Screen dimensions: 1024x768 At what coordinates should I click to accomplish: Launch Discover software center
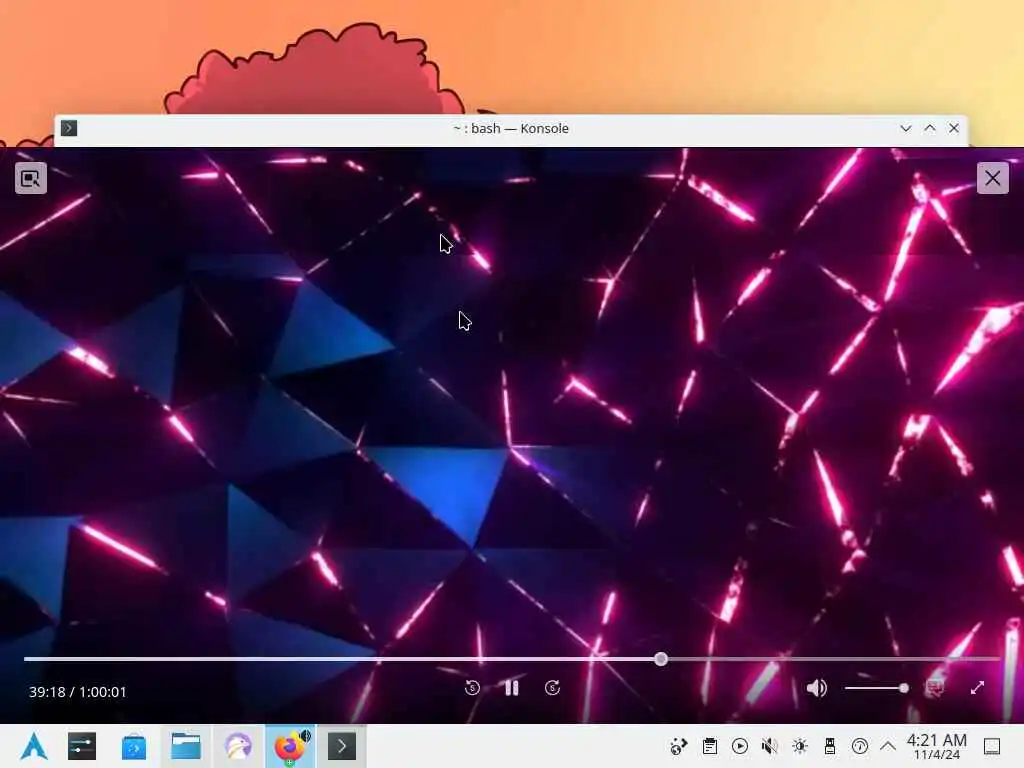[x=134, y=746]
